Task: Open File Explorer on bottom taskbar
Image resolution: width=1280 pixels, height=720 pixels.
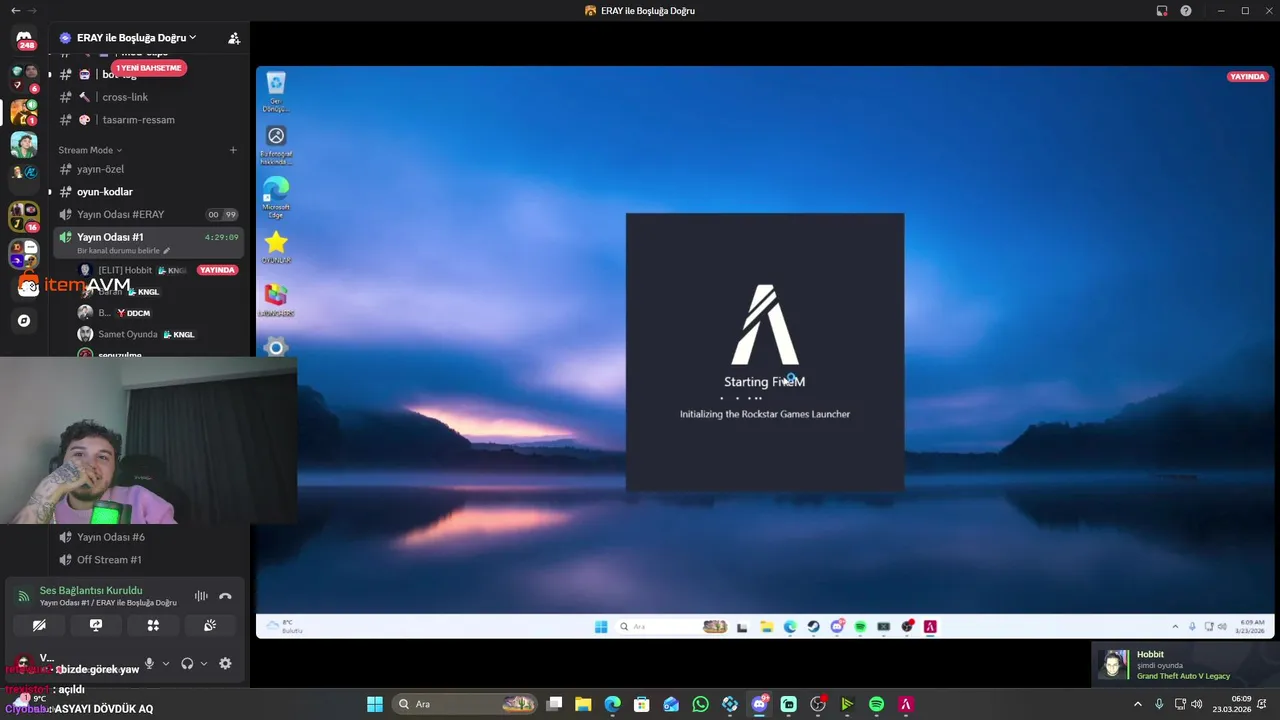Action: tap(583, 704)
